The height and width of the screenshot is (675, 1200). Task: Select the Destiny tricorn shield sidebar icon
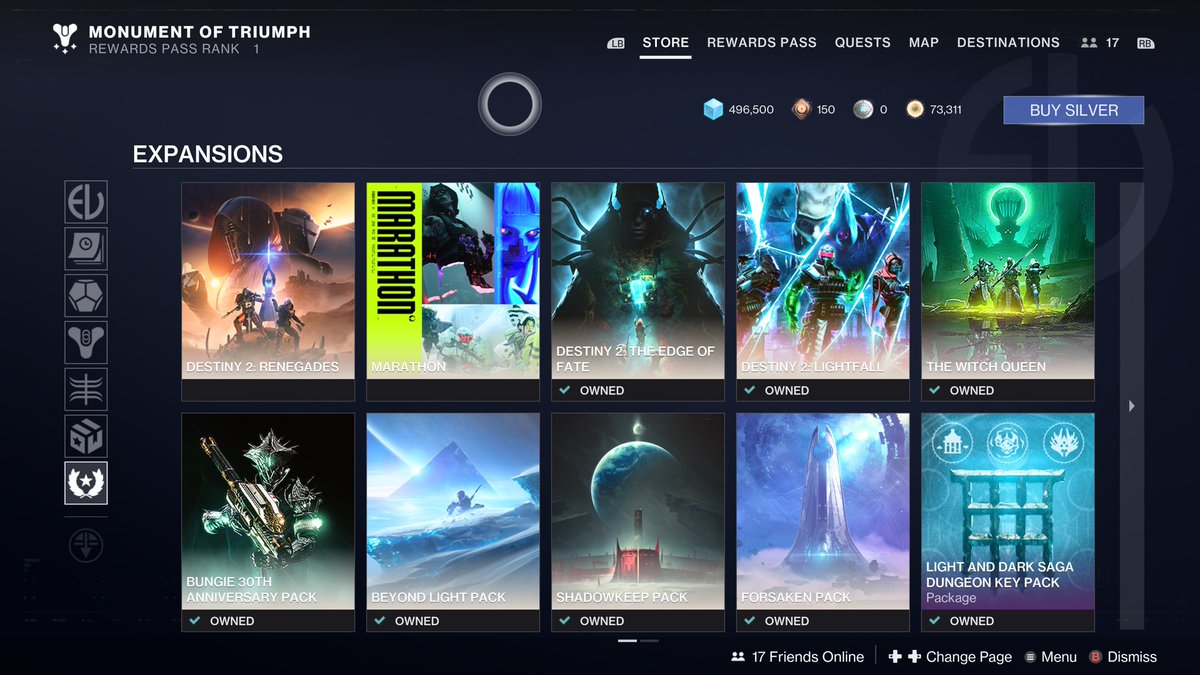pyautogui.click(x=86, y=342)
